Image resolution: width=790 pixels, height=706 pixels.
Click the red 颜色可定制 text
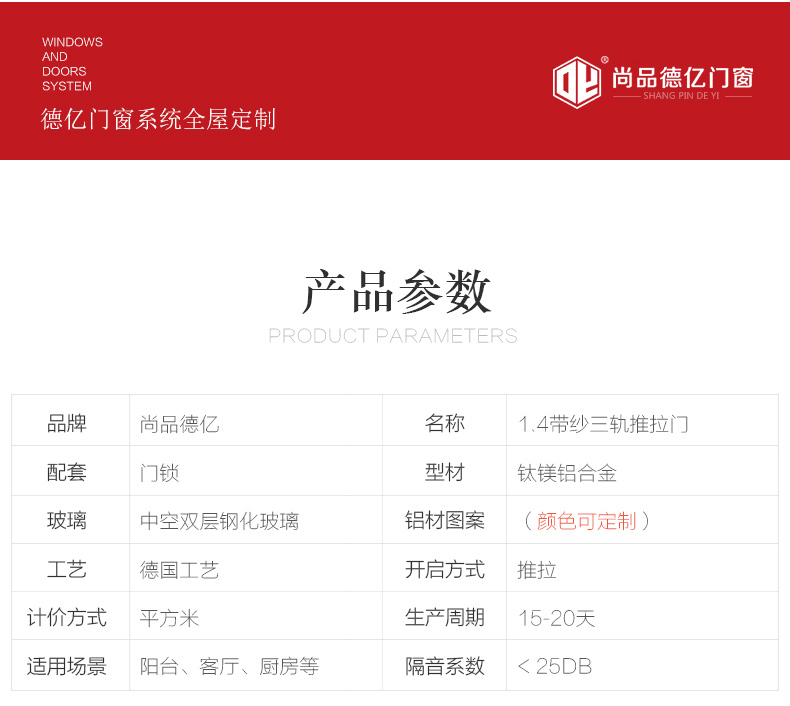click(586, 521)
